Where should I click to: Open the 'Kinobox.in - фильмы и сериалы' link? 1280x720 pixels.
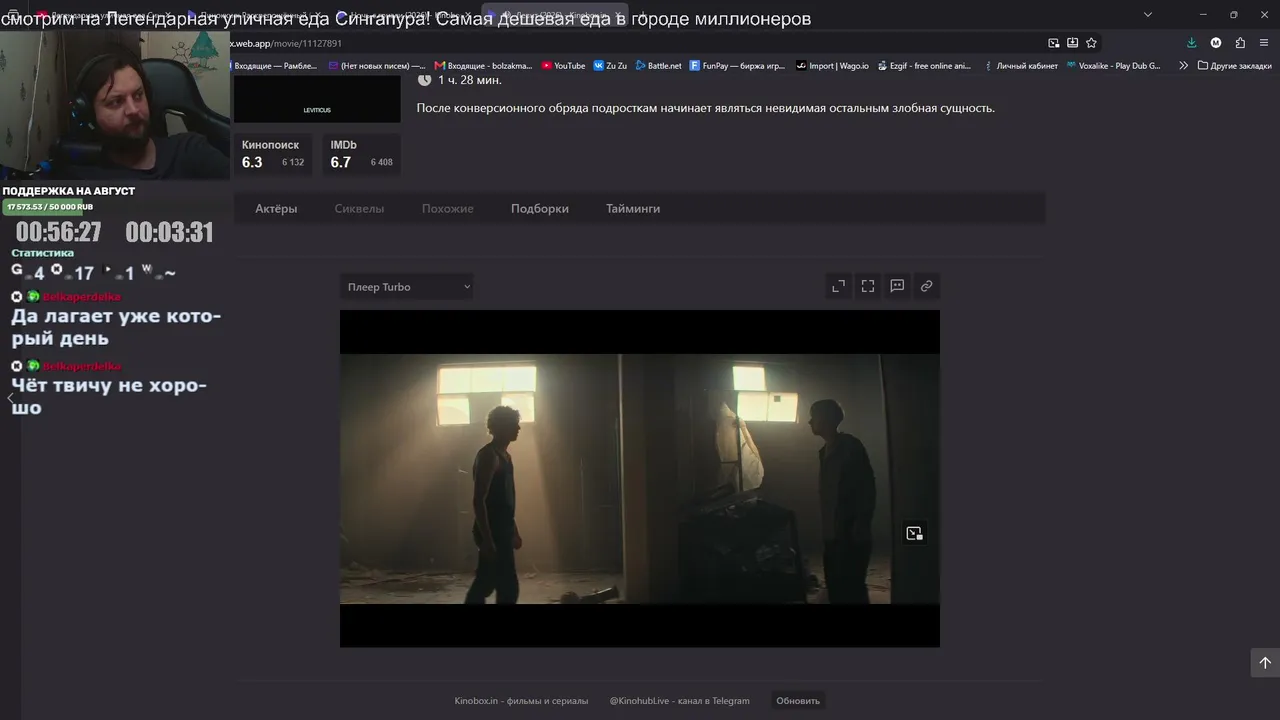pos(521,701)
